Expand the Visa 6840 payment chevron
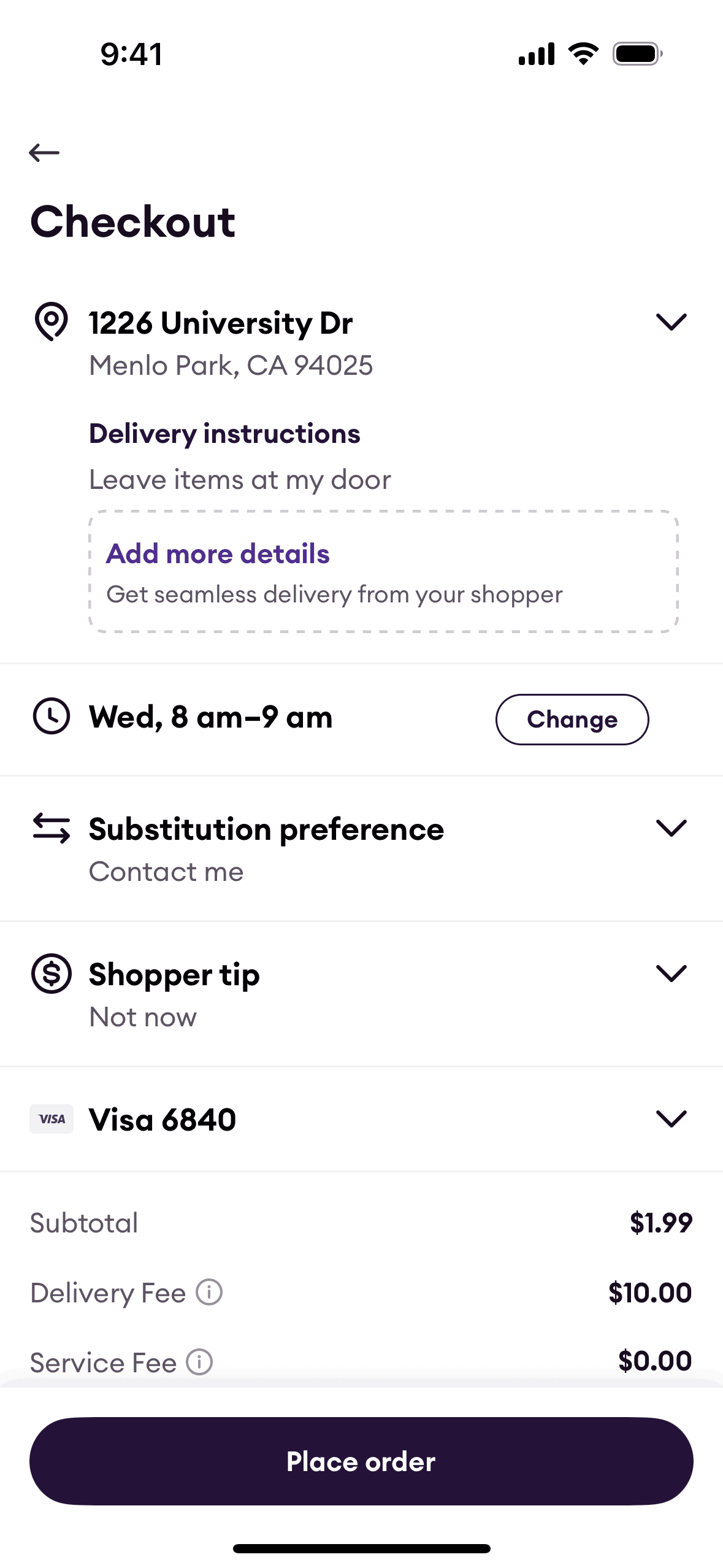This screenshot has height=1568, width=723. 671,1118
